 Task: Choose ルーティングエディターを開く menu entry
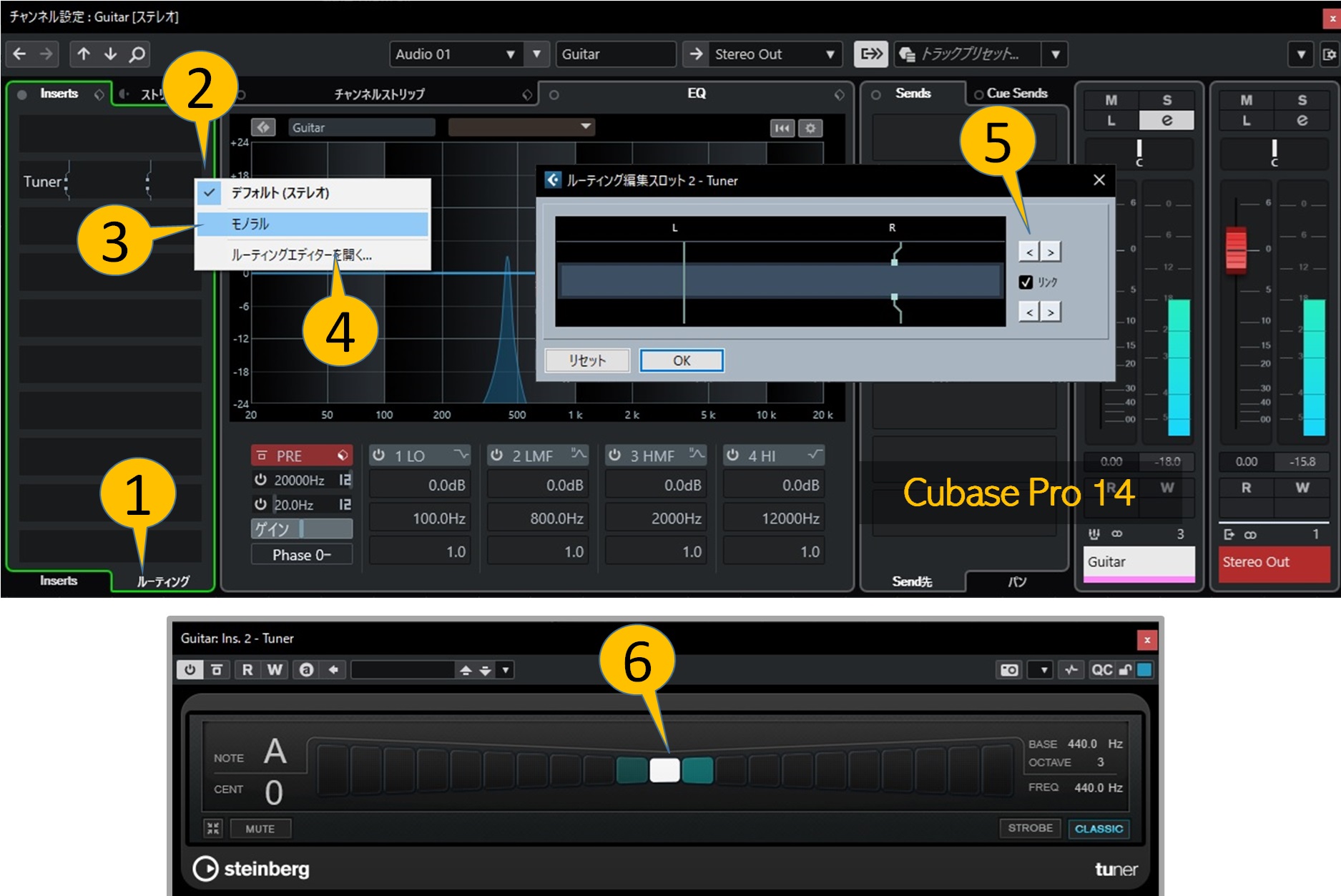coord(313,255)
